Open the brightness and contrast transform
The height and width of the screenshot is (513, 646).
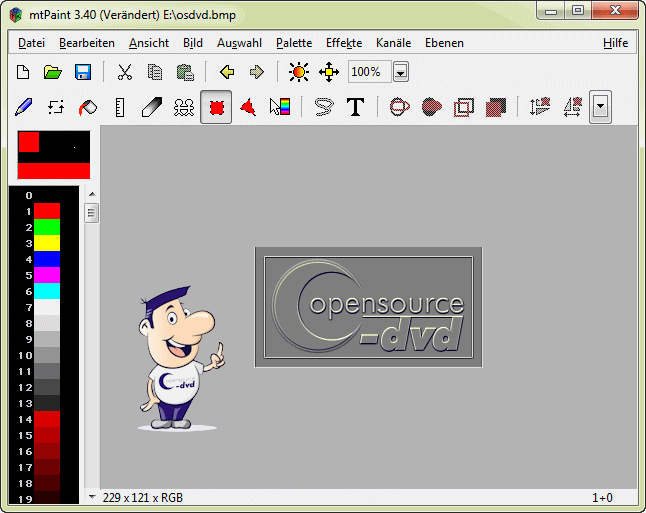[x=298, y=72]
